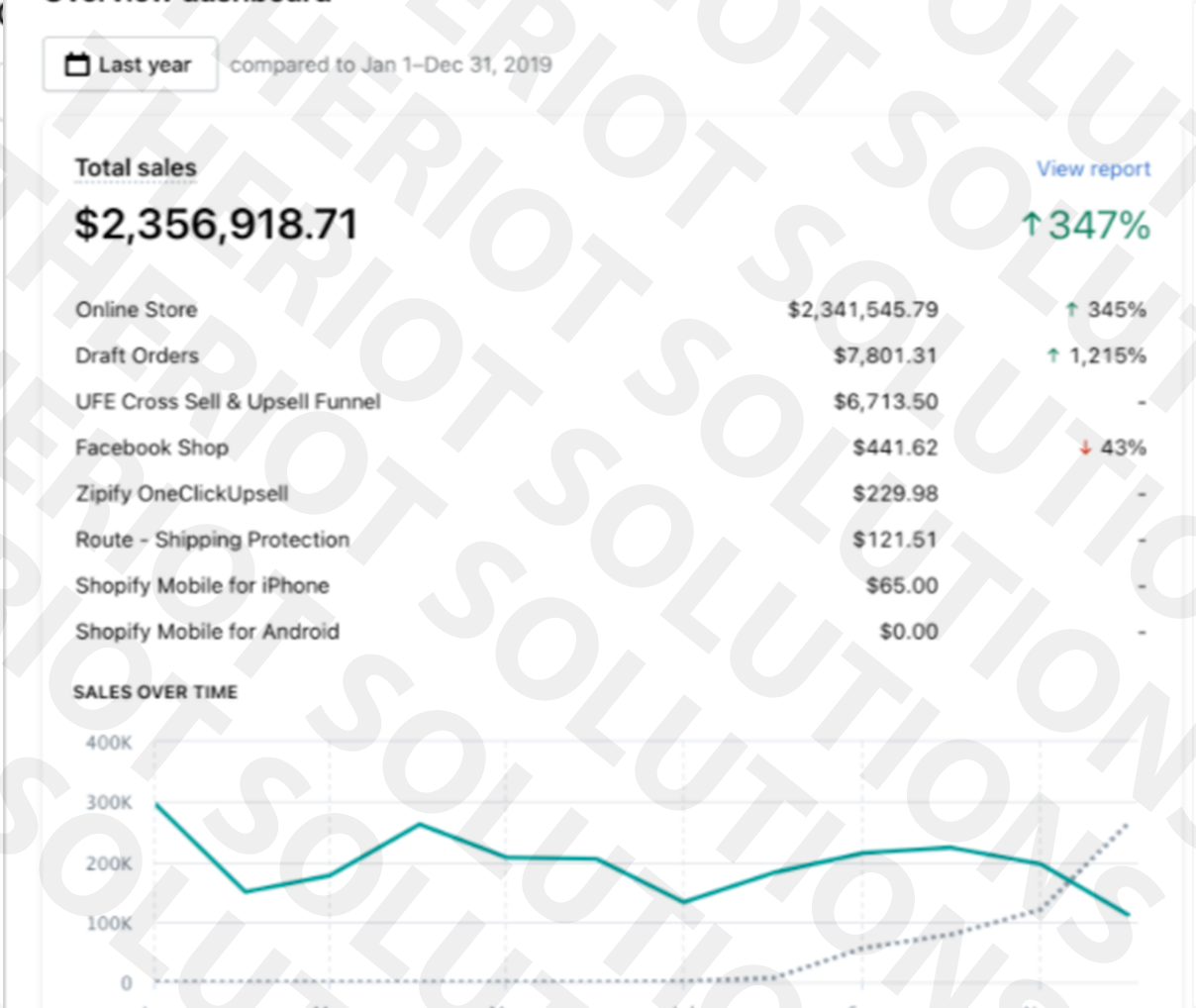Image resolution: width=1196 pixels, height=1008 pixels.
Task: Click the Total sales heading
Action: (x=136, y=167)
